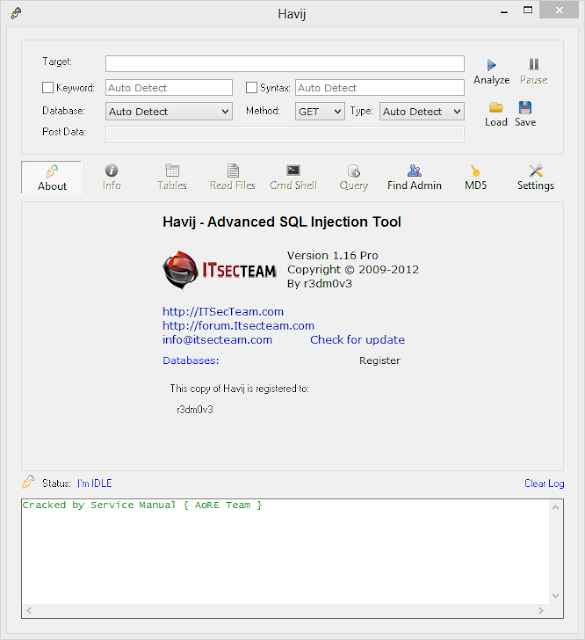Screen dimensions: 585x640
Task: Enable the Syntax checkbox
Action: coord(251,87)
